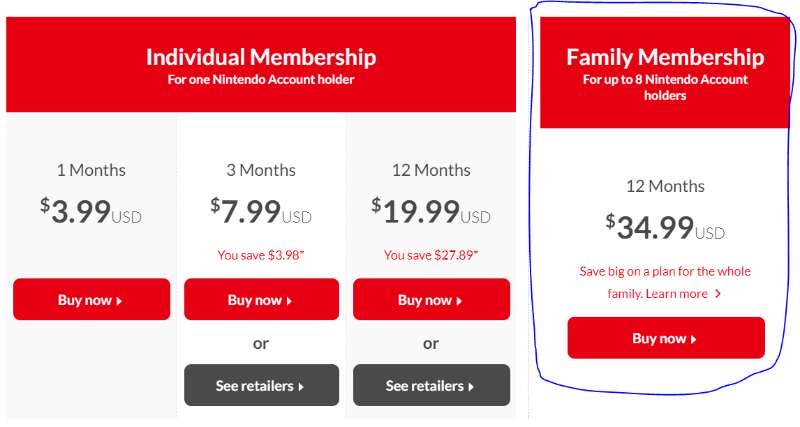The width and height of the screenshot is (800, 427).
Task: Click Buy now for 1 Months plan
Action: click(x=91, y=299)
